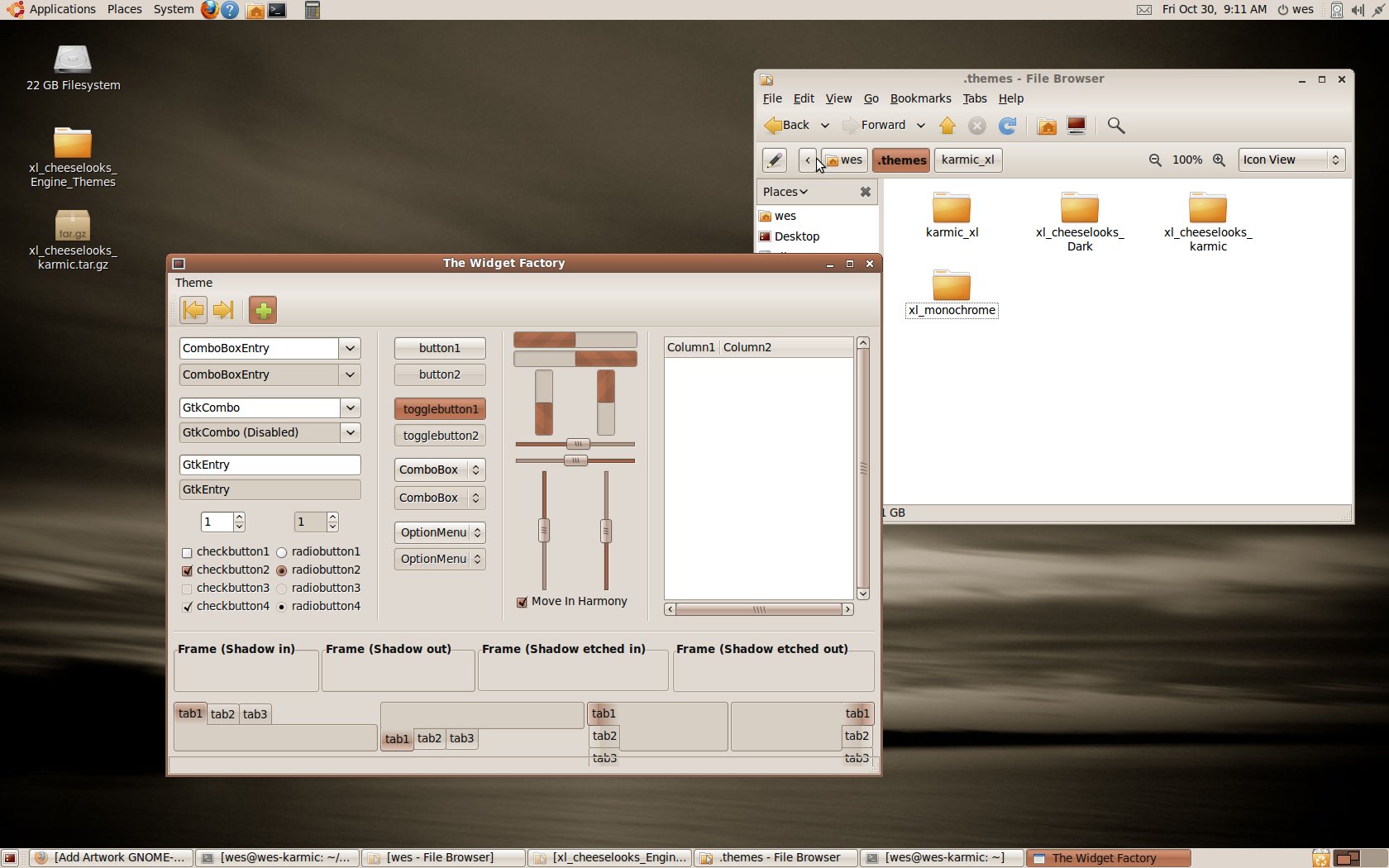This screenshot has width=1389, height=868.
Task: Close the Places side pane
Action: pyautogui.click(x=866, y=192)
